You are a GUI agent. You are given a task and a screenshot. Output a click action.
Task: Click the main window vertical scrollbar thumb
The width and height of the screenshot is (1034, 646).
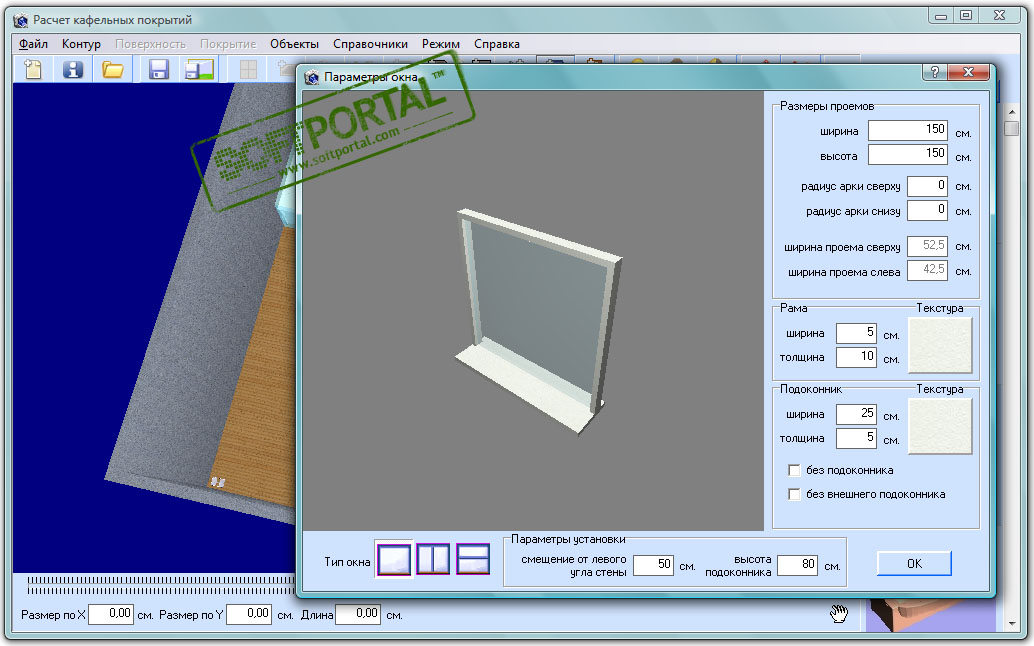[1012, 128]
